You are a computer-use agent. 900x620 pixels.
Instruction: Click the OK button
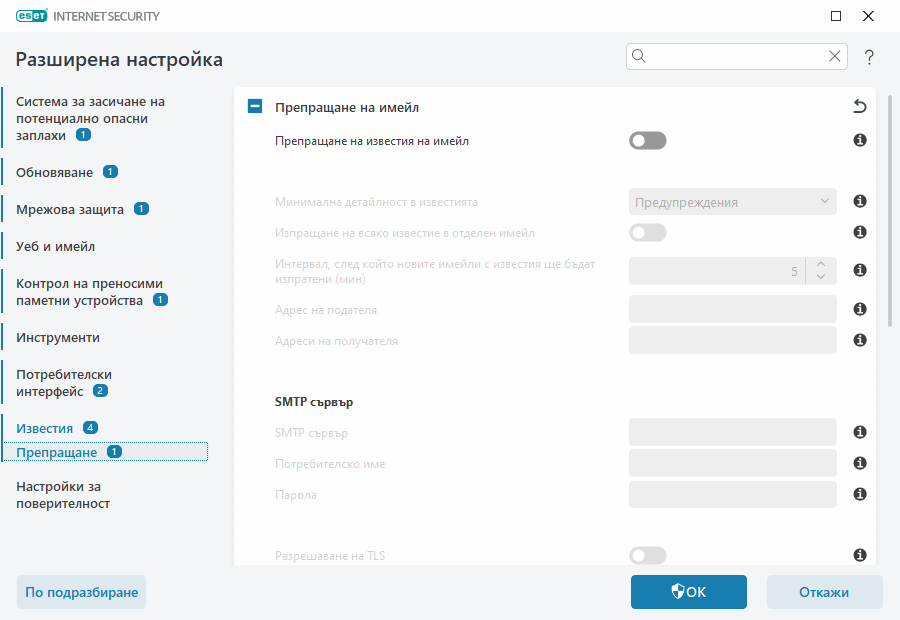click(688, 592)
